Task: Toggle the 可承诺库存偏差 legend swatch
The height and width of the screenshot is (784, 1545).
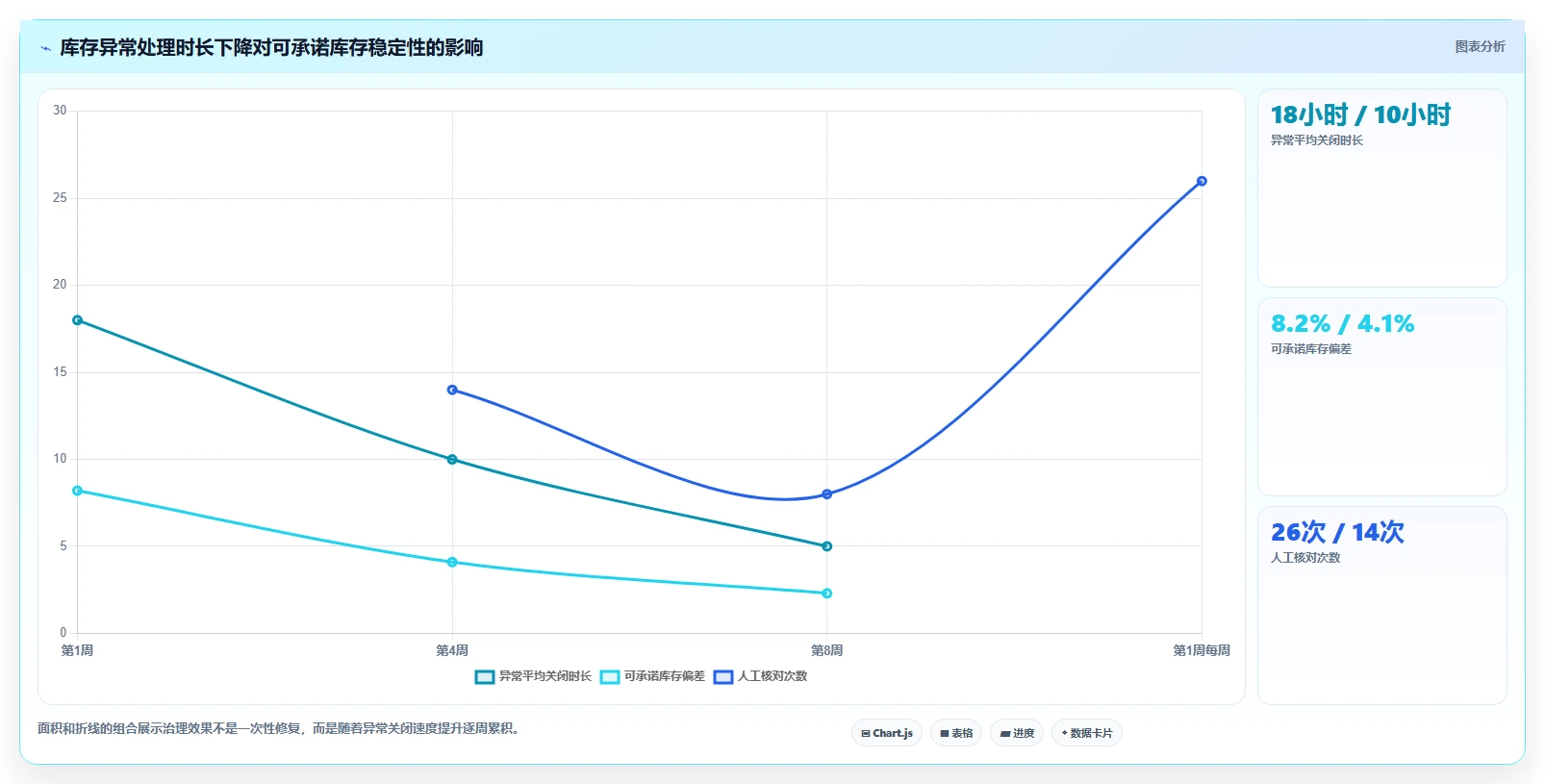Action: (610, 677)
